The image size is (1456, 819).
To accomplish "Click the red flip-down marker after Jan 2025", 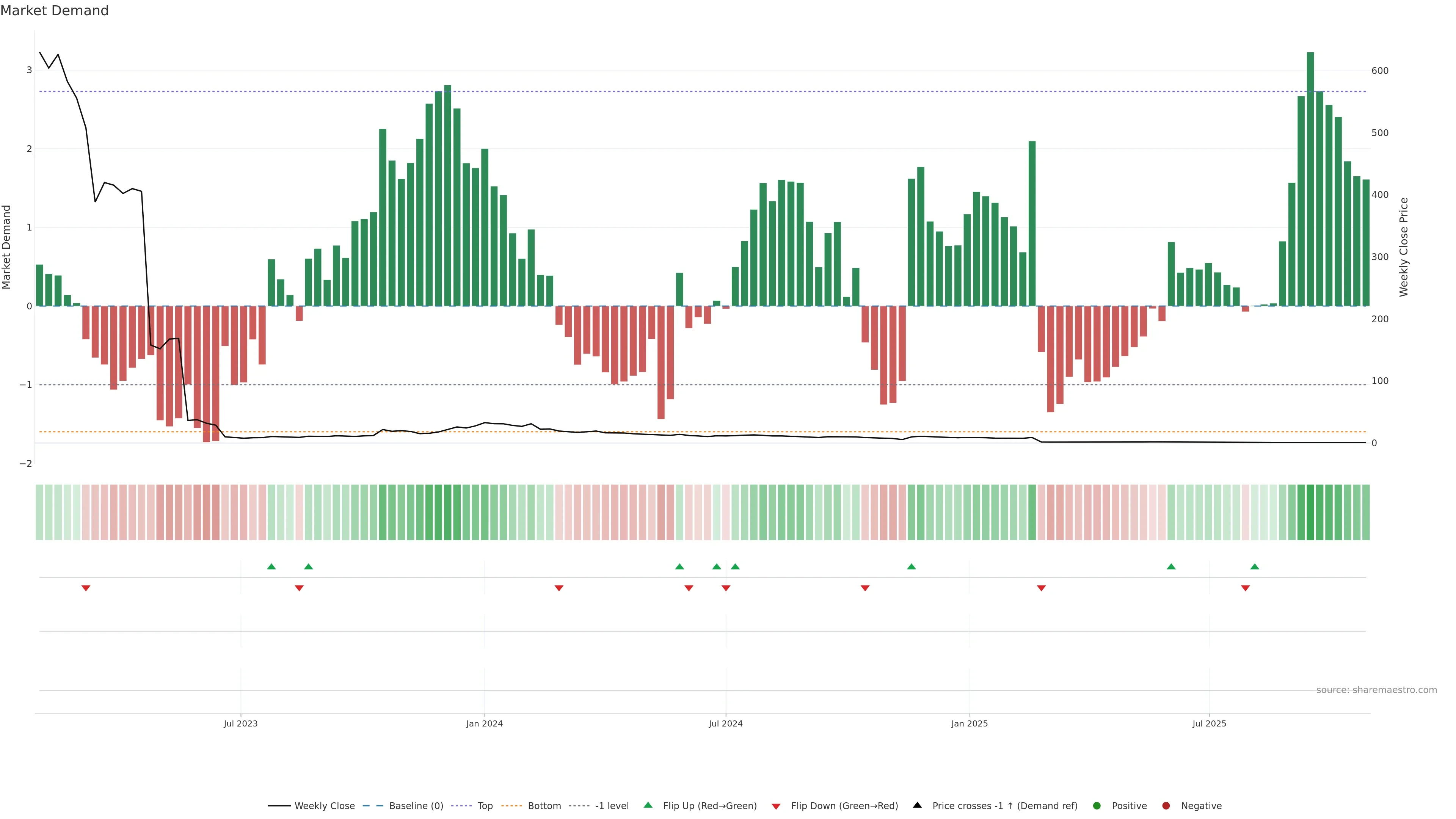I will (1041, 588).
